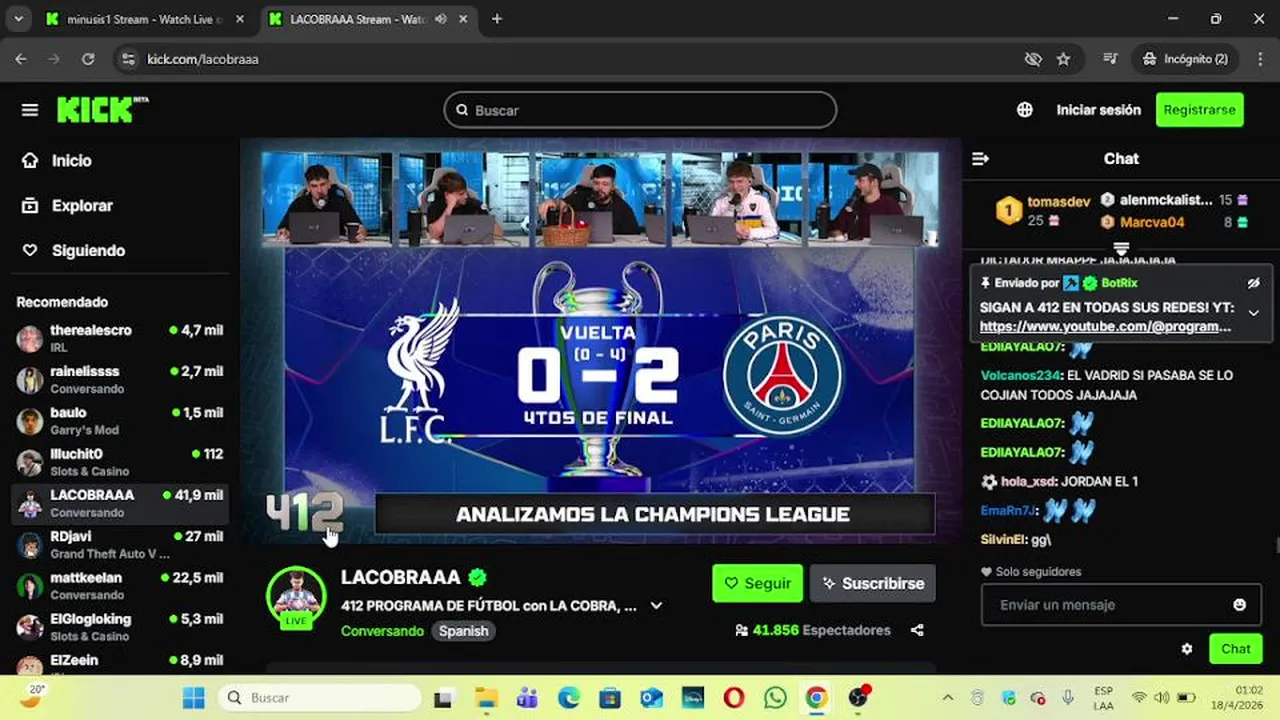The height and width of the screenshot is (720, 1280).
Task: Click the LACOBRAAA live avatar
Action: pyautogui.click(x=296, y=597)
